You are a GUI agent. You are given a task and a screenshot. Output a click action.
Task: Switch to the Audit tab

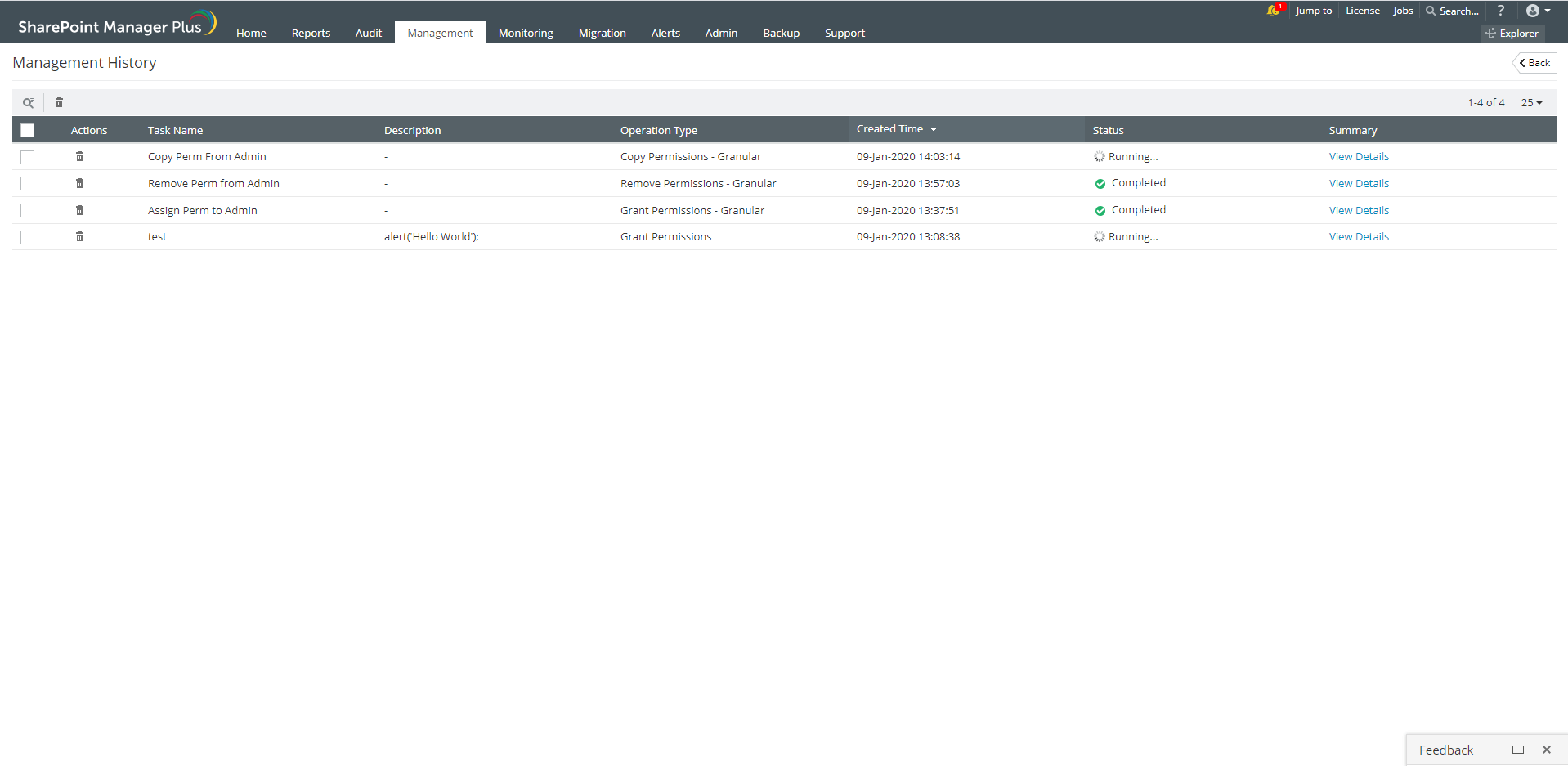368,33
